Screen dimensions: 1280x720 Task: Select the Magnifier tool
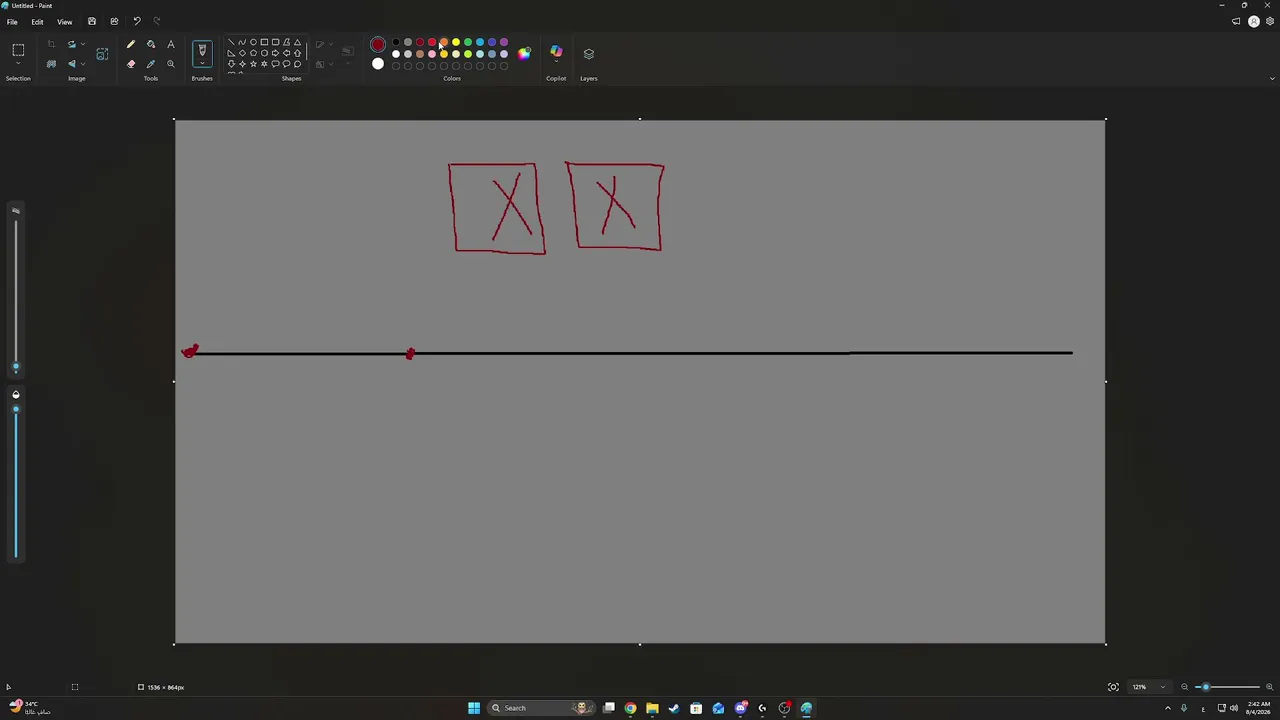(x=171, y=64)
